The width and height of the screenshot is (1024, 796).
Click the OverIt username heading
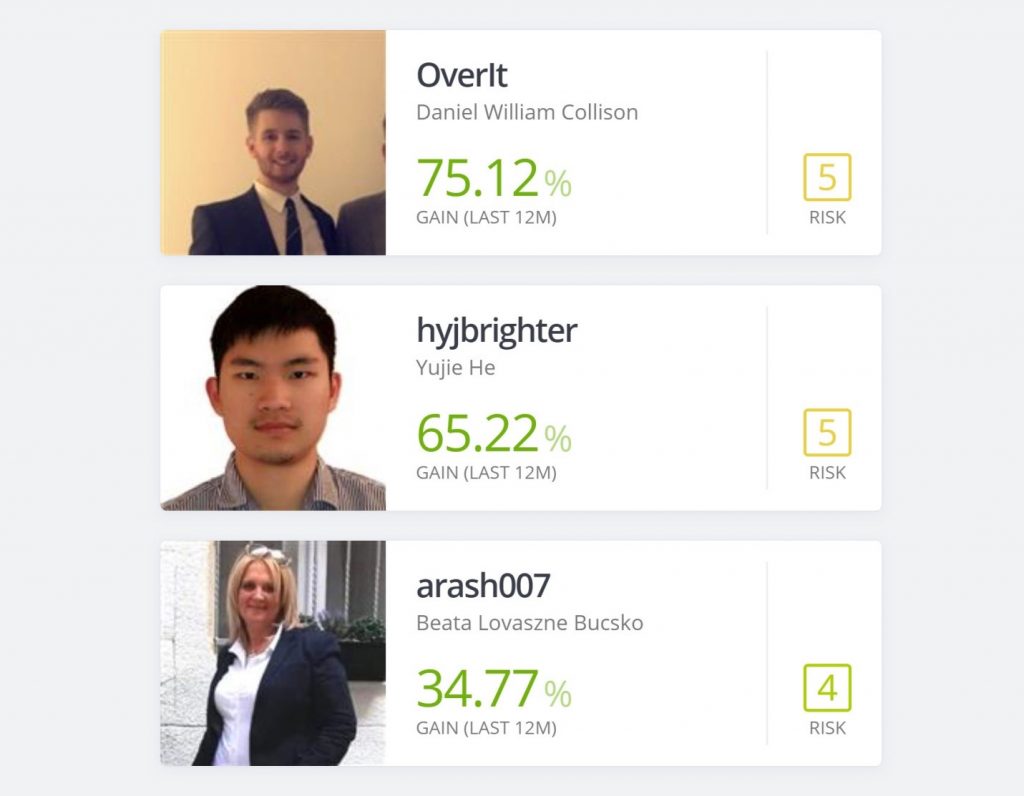pyautogui.click(x=462, y=75)
